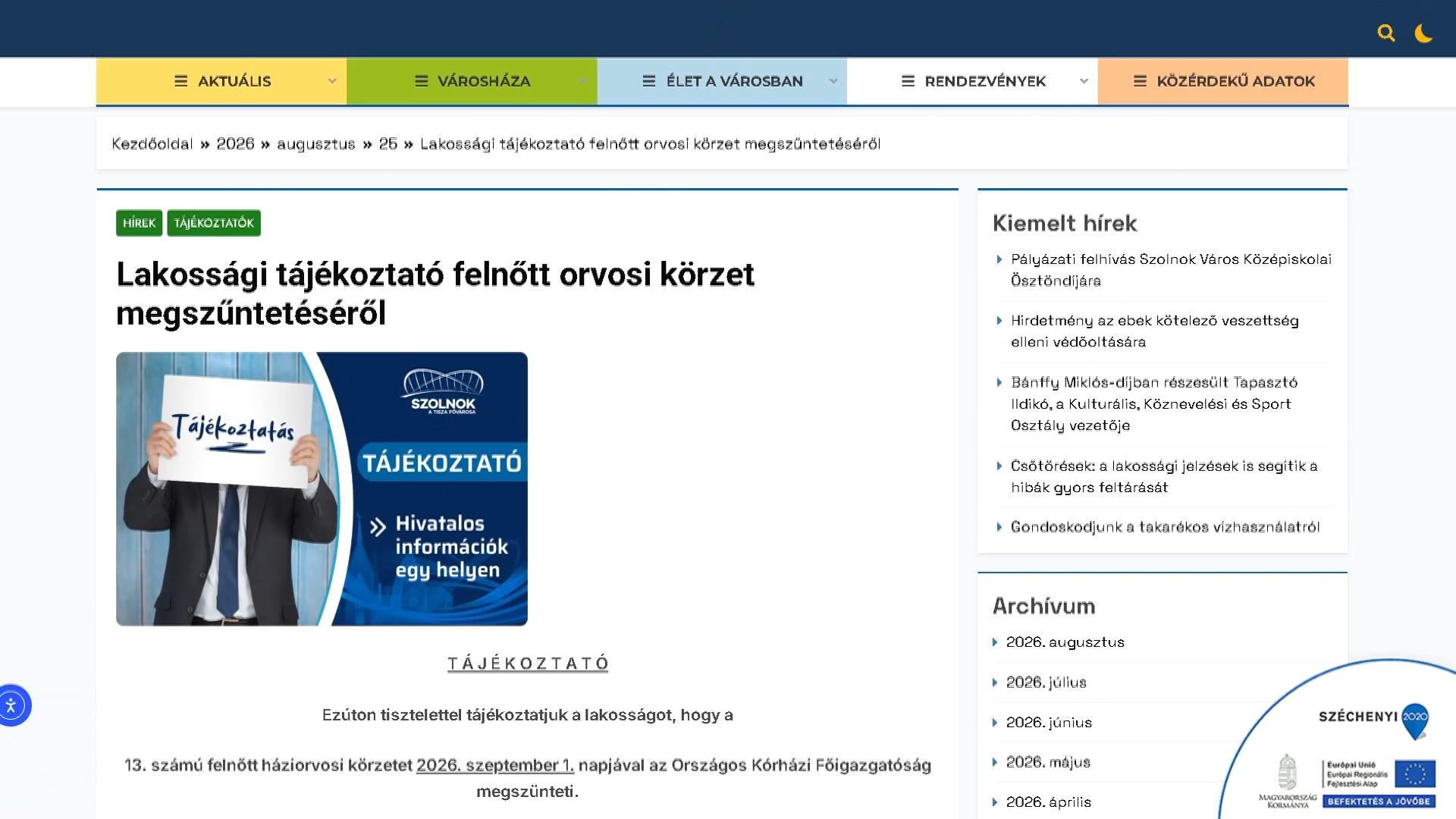Expand the ÉLET A VÁROSBAN submenu chevron
Viewport: 1456px width, 819px height.
click(833, 81)
